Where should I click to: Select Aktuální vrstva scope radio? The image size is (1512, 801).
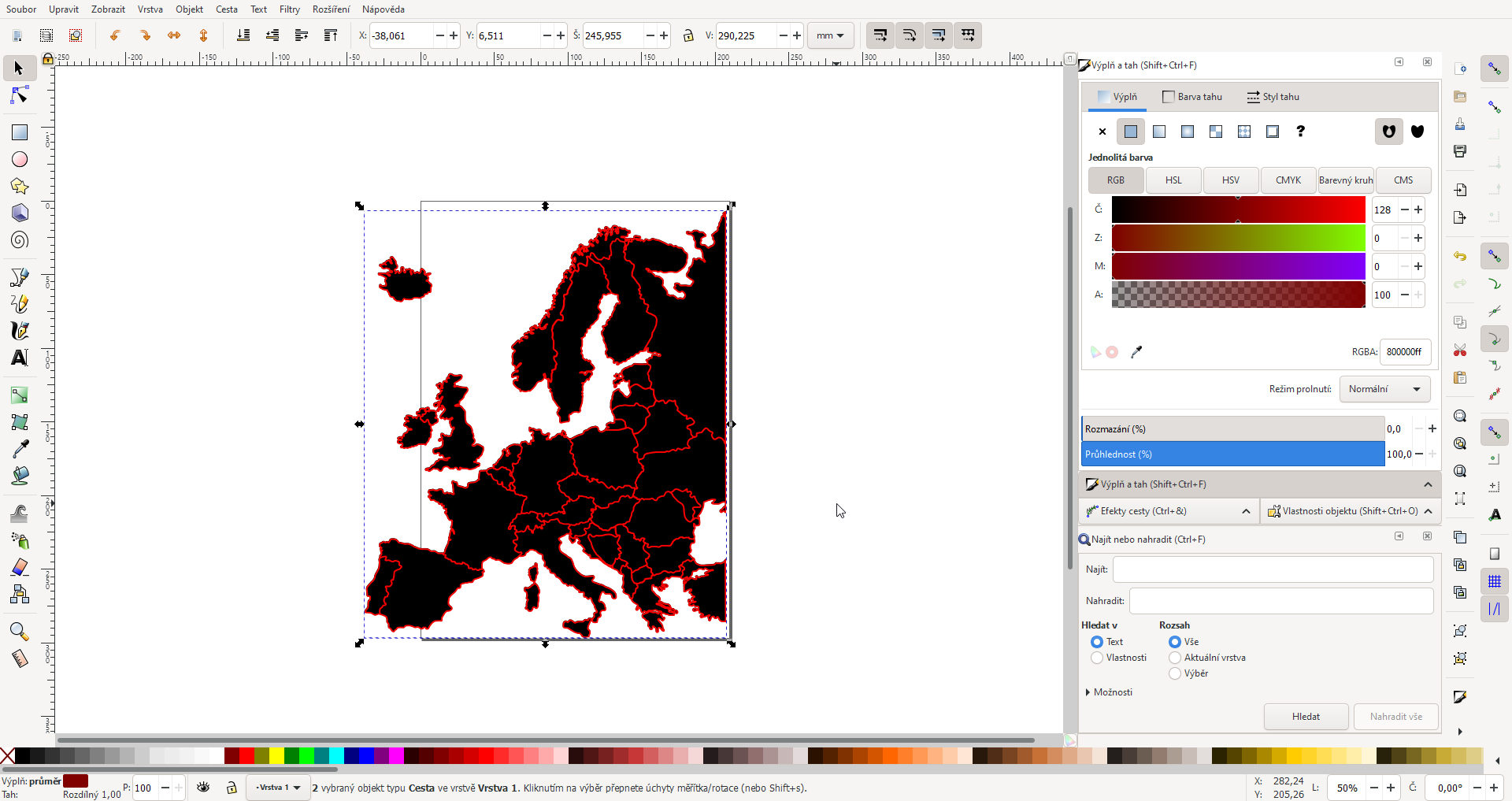click(x=1175, y=658)
